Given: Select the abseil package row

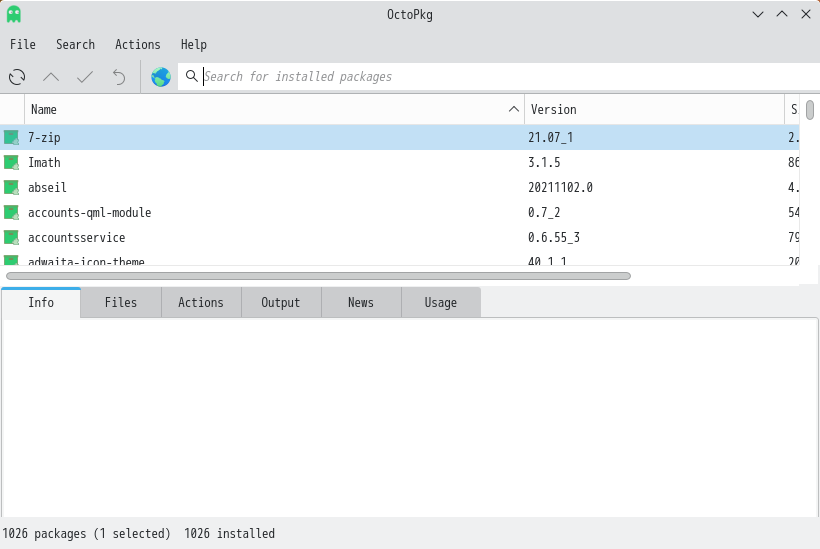Looking at the screenshot, I should tap(400, 187).
